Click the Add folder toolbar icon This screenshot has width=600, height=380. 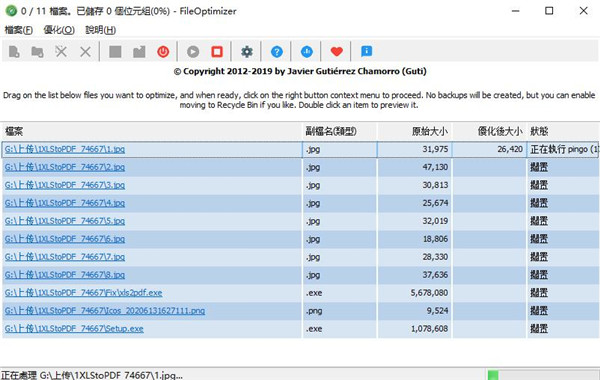(37, 51)
